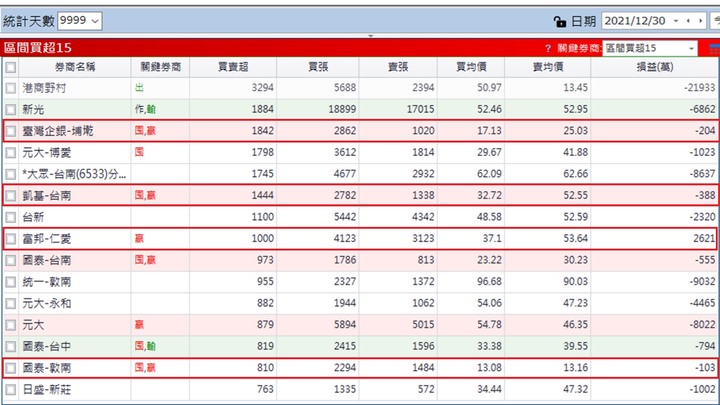
Task: Sort by the 賣張 column header
Action: [x=398, y=67]
